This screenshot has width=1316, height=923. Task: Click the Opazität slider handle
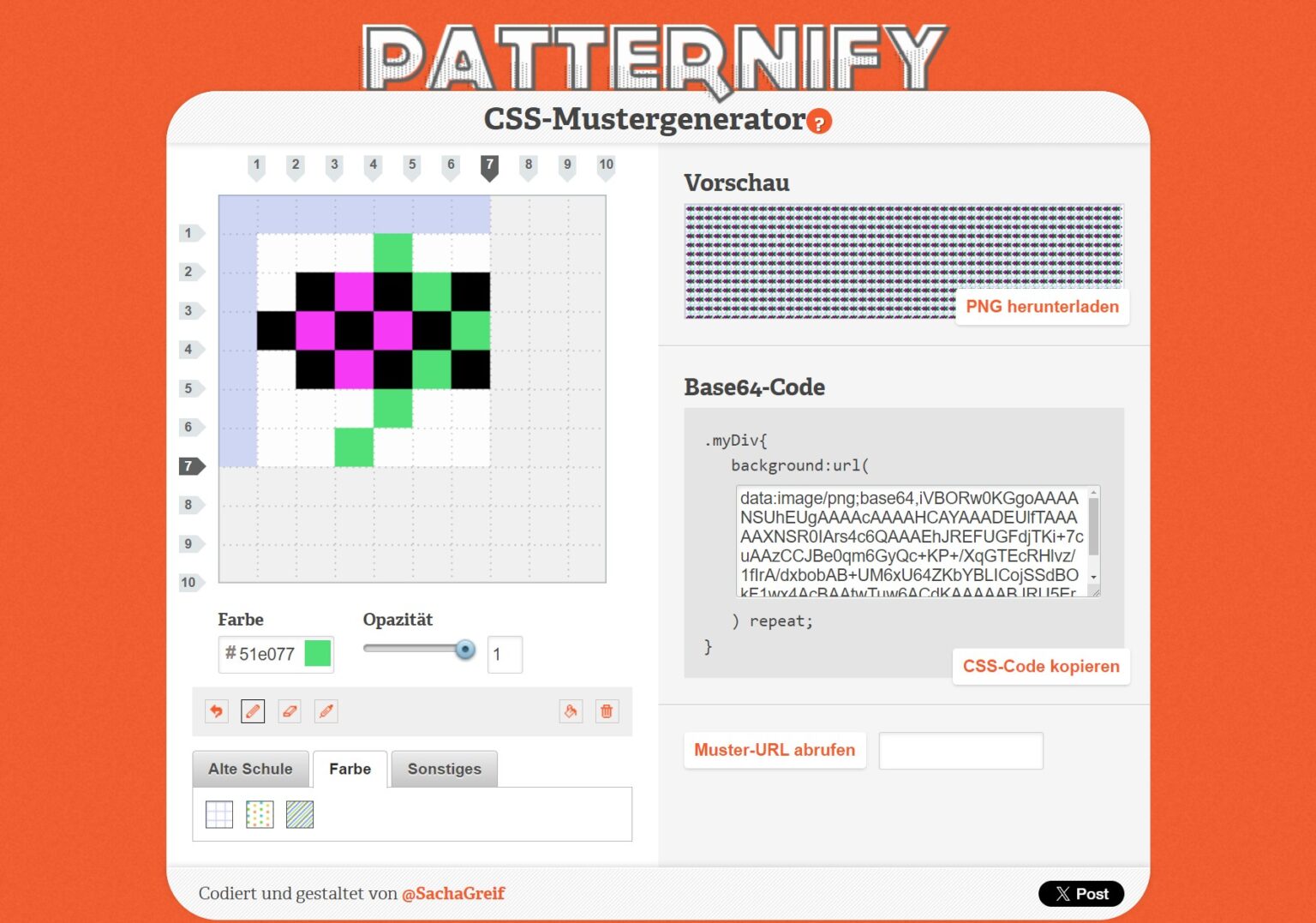pyautogui.click(x=465, y=650)
